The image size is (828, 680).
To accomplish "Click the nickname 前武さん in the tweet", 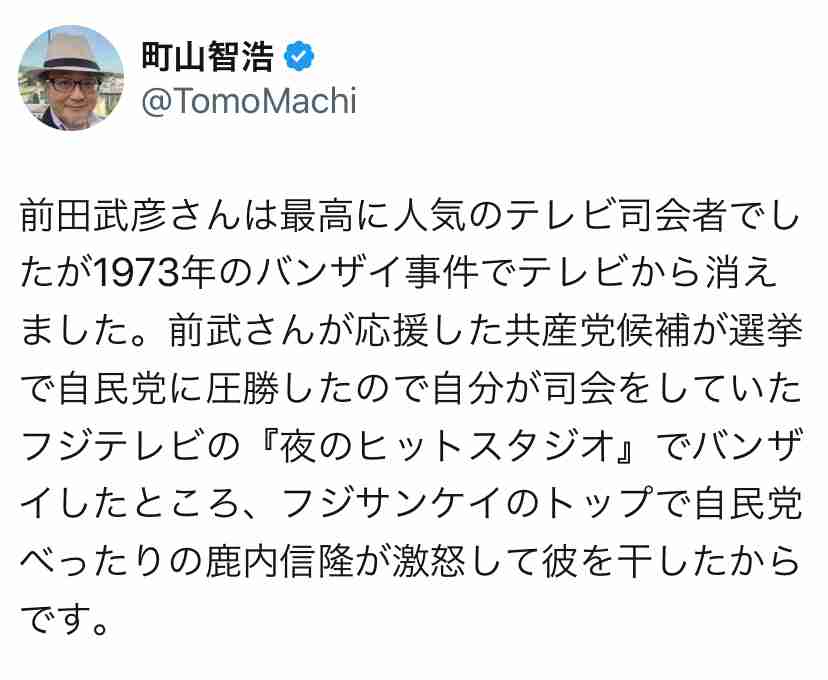I will (x=242, y=332).
